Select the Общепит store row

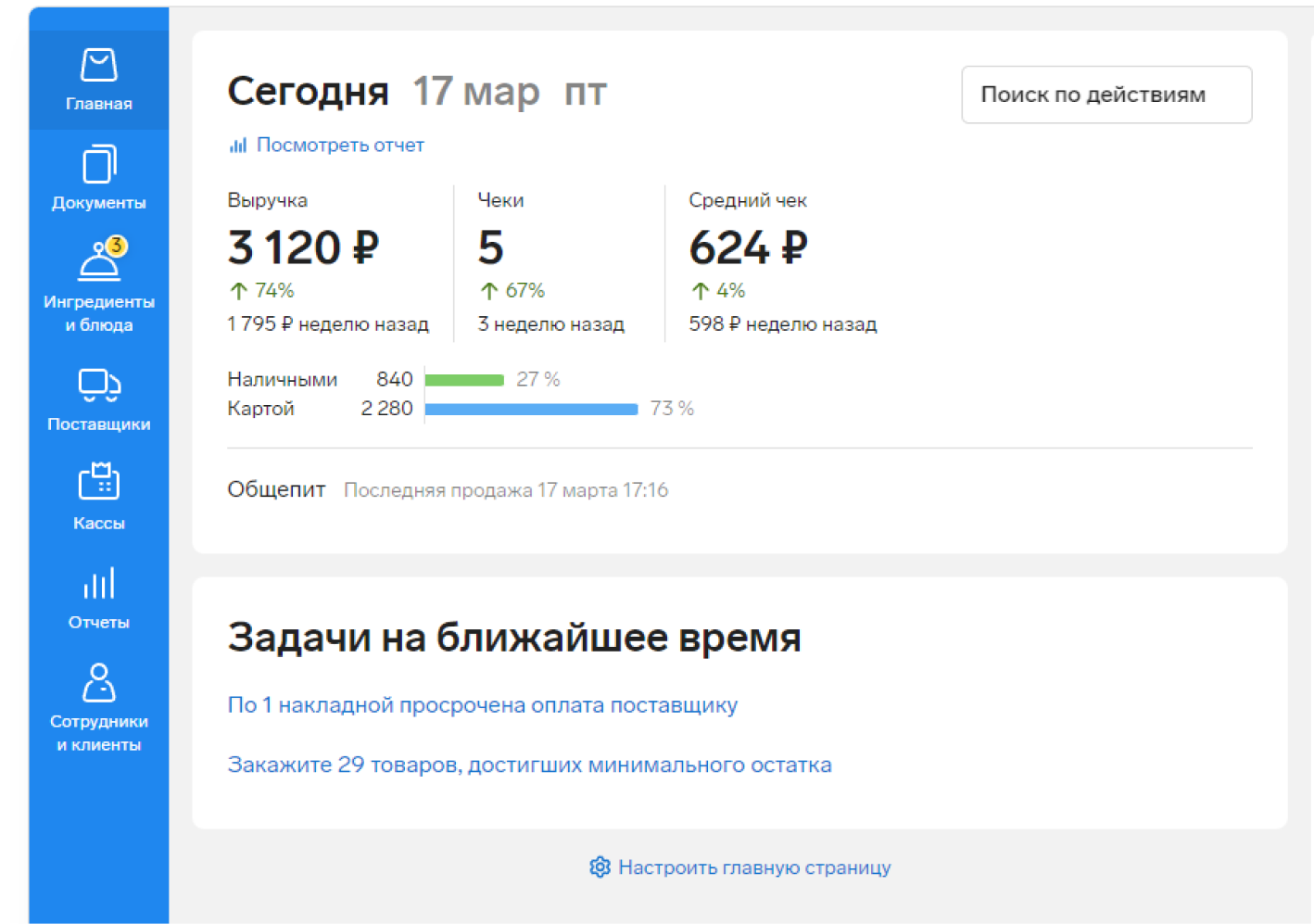(x=739, y=490)
